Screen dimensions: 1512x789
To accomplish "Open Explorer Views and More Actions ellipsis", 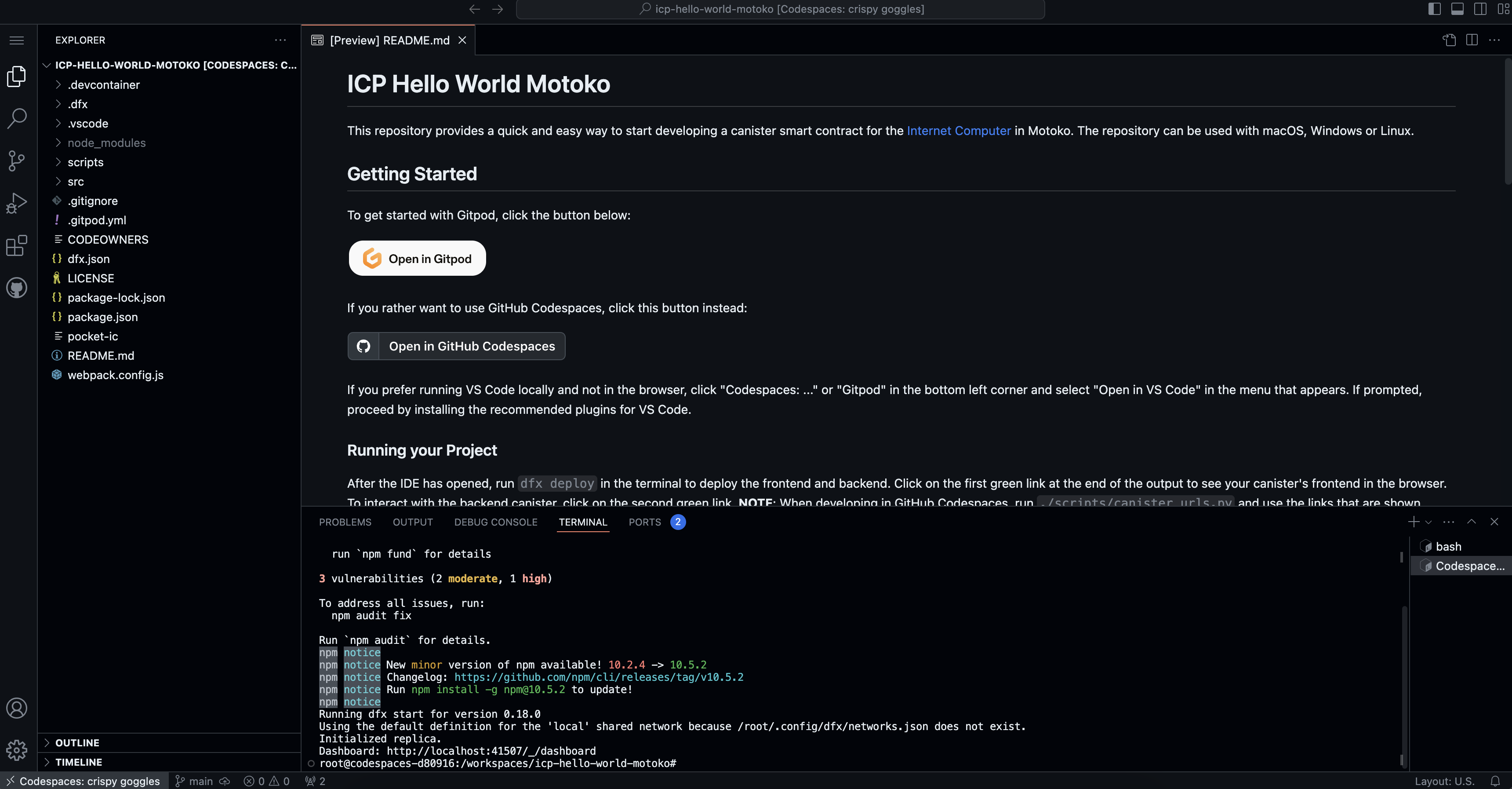I will [280, 40].
